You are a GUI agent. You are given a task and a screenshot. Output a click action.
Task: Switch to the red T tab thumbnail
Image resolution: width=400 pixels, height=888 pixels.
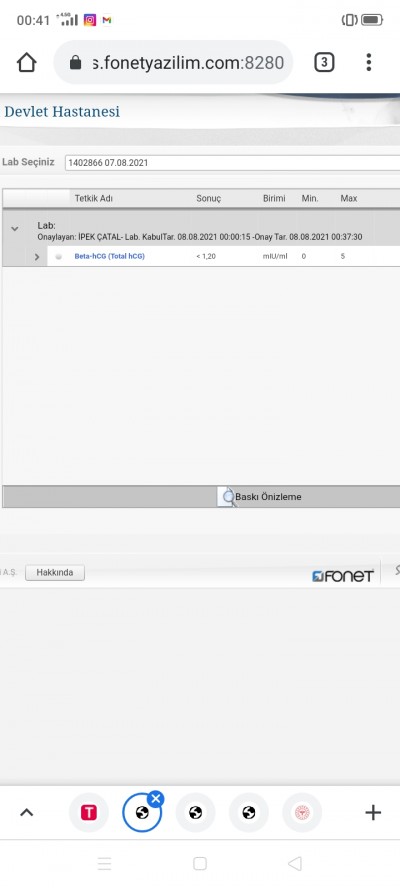click(88, 813)
